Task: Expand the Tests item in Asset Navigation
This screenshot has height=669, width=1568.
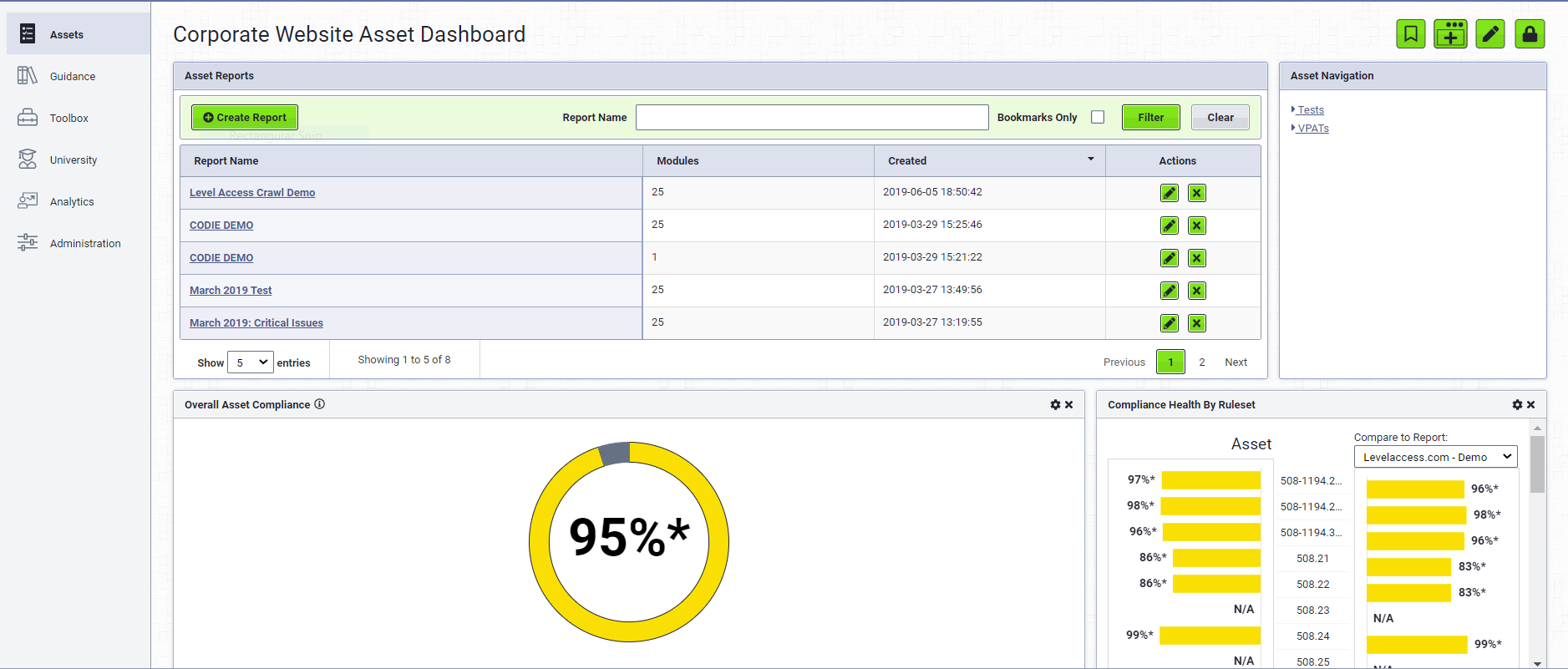Action: tap(1310, 110)
